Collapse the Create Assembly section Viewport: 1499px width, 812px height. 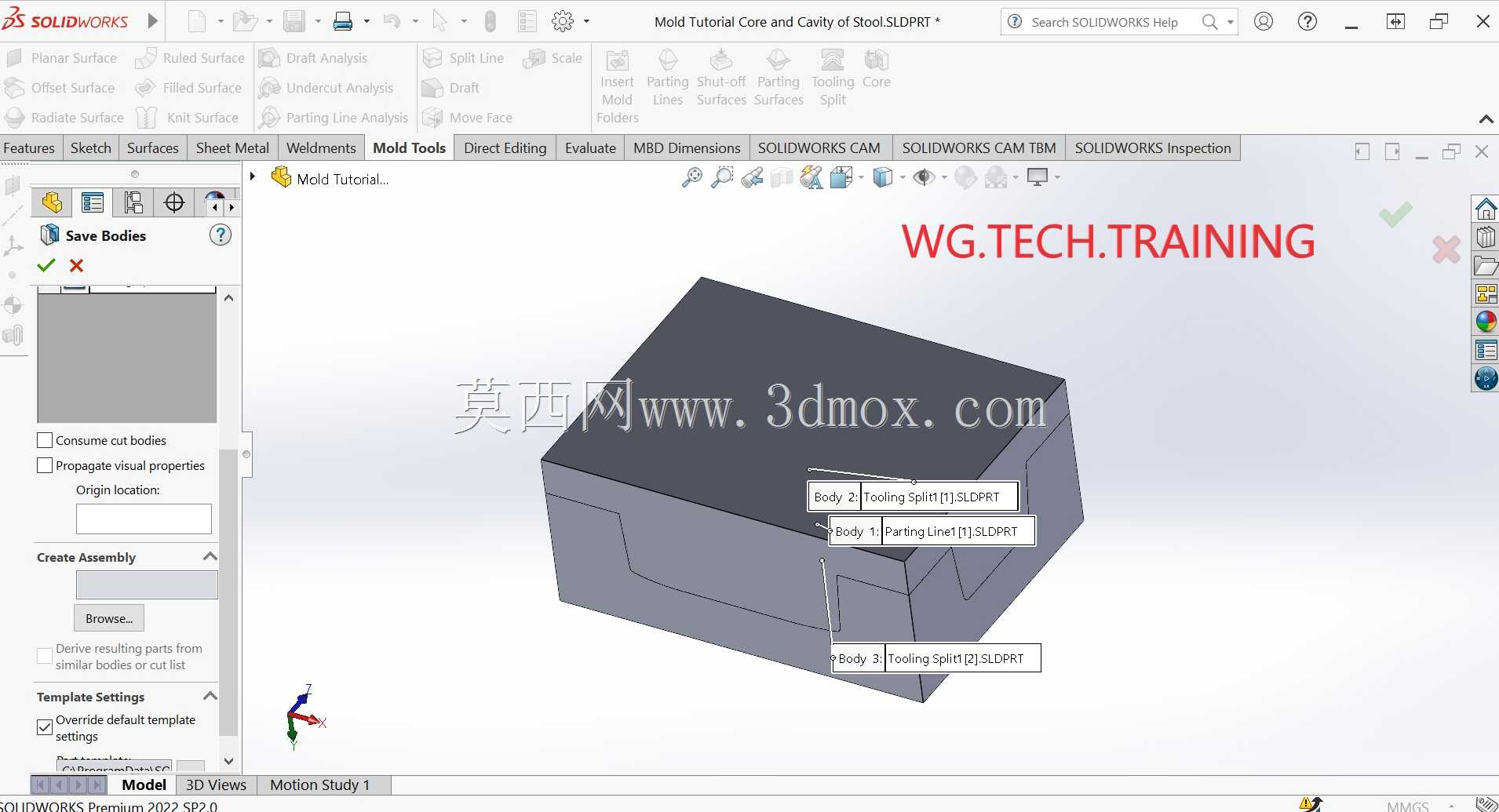coord(210,556)
